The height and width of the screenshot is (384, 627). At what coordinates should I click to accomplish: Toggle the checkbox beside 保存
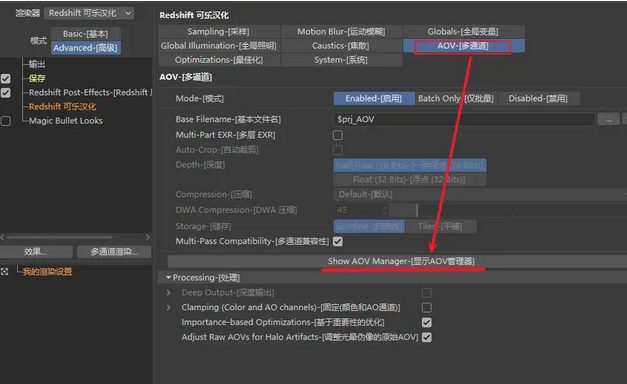6,78
